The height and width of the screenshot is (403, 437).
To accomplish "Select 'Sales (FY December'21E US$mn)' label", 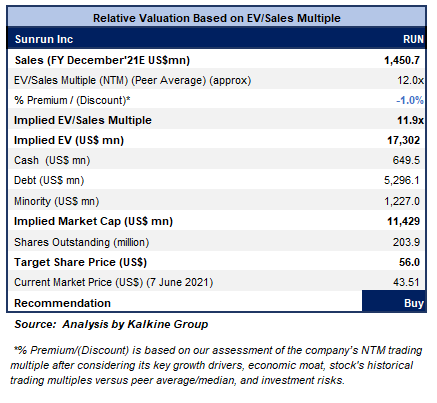I will click(x=102, y=60).
